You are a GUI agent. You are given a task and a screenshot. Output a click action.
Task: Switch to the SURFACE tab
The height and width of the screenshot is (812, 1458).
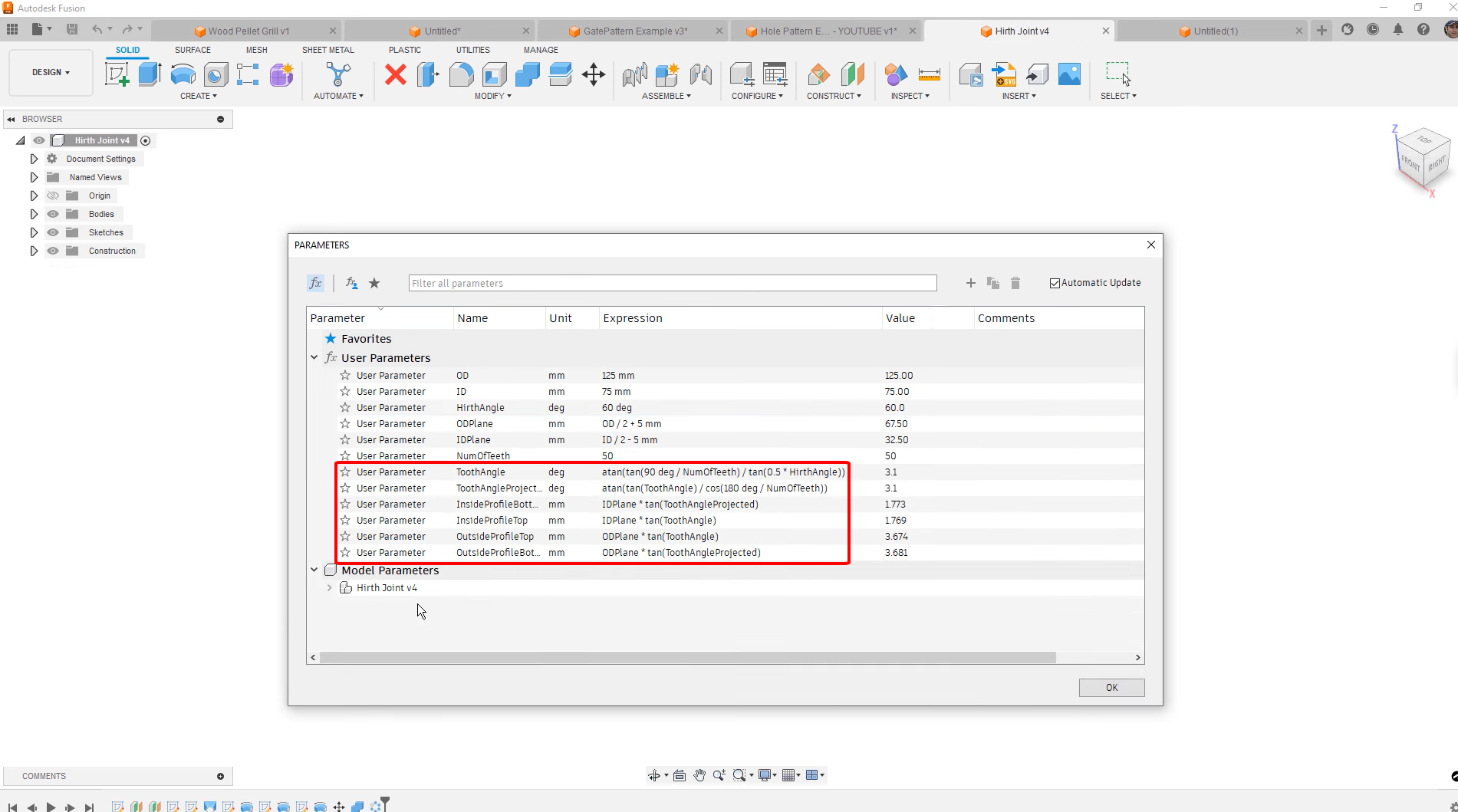click(193, 50)
